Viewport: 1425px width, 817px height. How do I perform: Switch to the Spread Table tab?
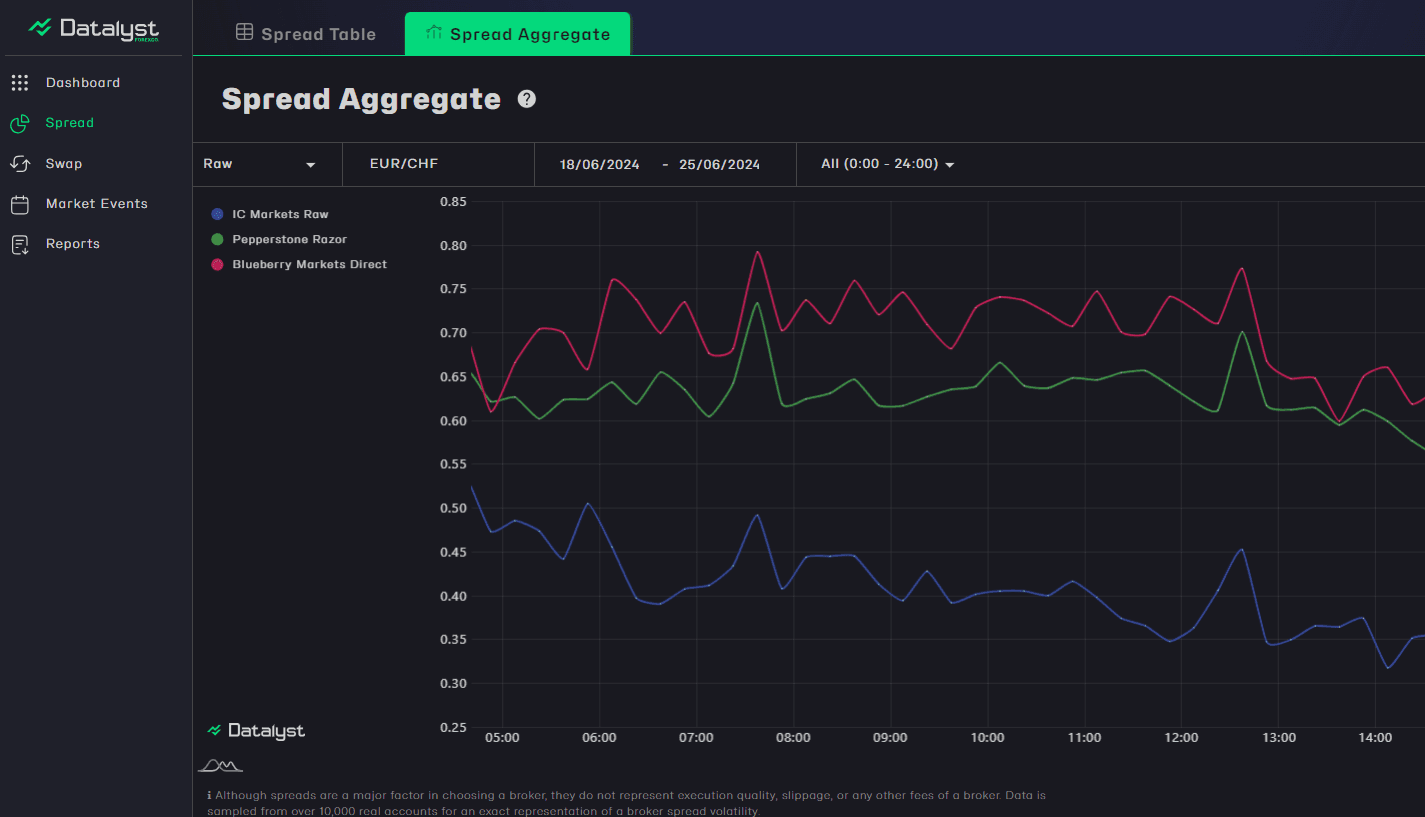coord(306,34)
